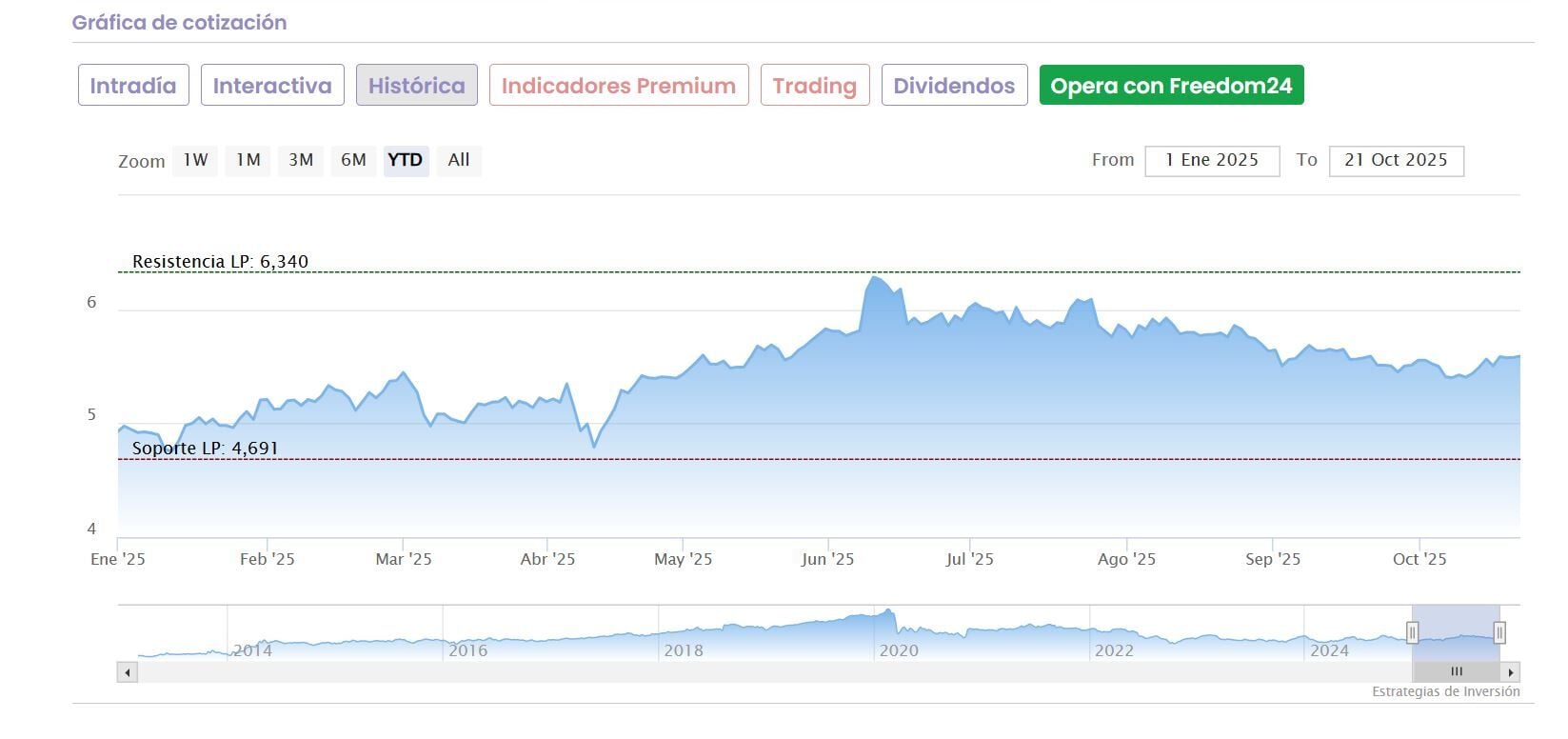Click the From date field
1568x739 pixels.
click(1212, 161)
